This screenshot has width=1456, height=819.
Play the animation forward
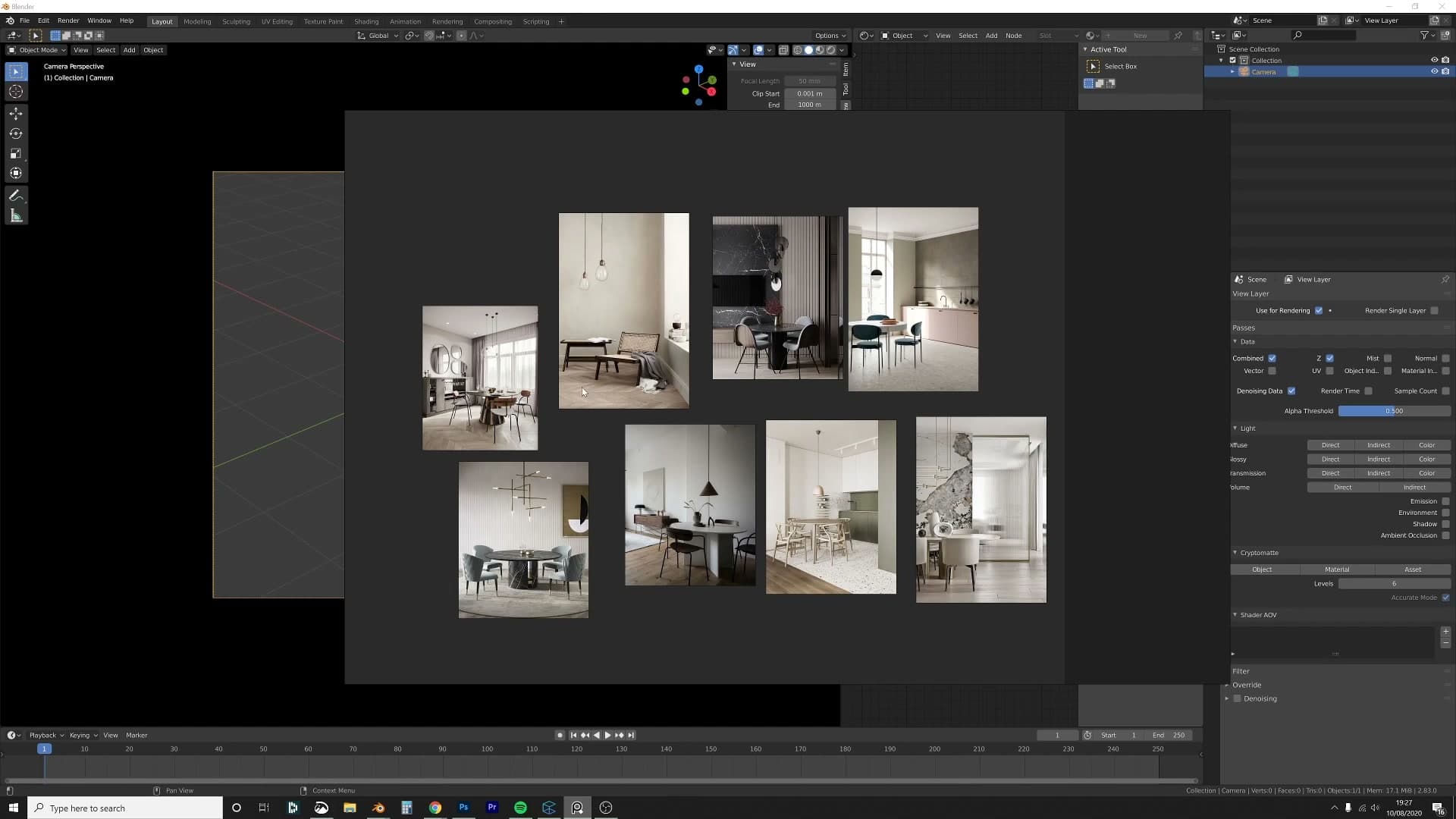[607, 735]
